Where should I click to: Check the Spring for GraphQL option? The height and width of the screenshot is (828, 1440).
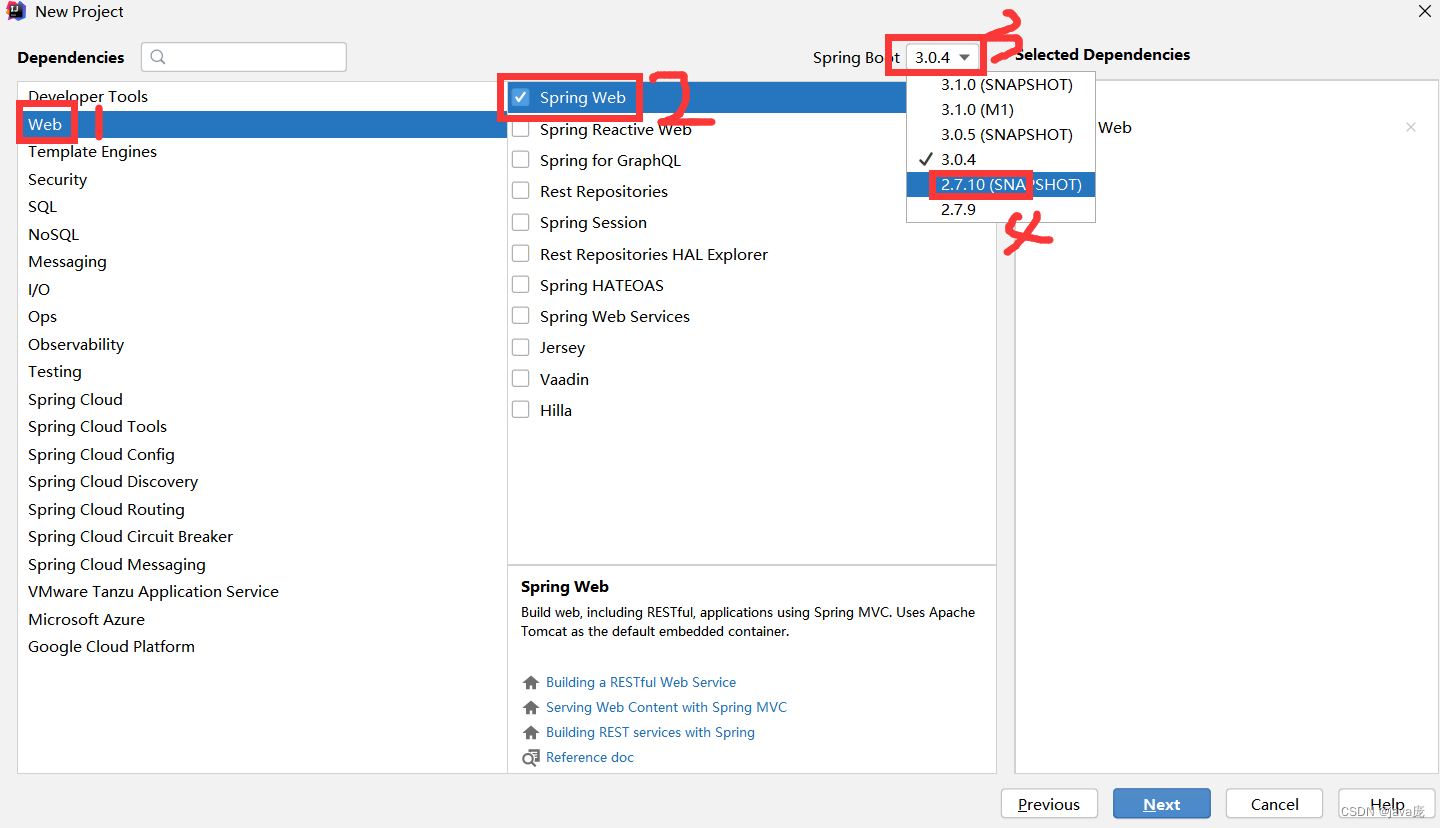[x=520, y=160]
